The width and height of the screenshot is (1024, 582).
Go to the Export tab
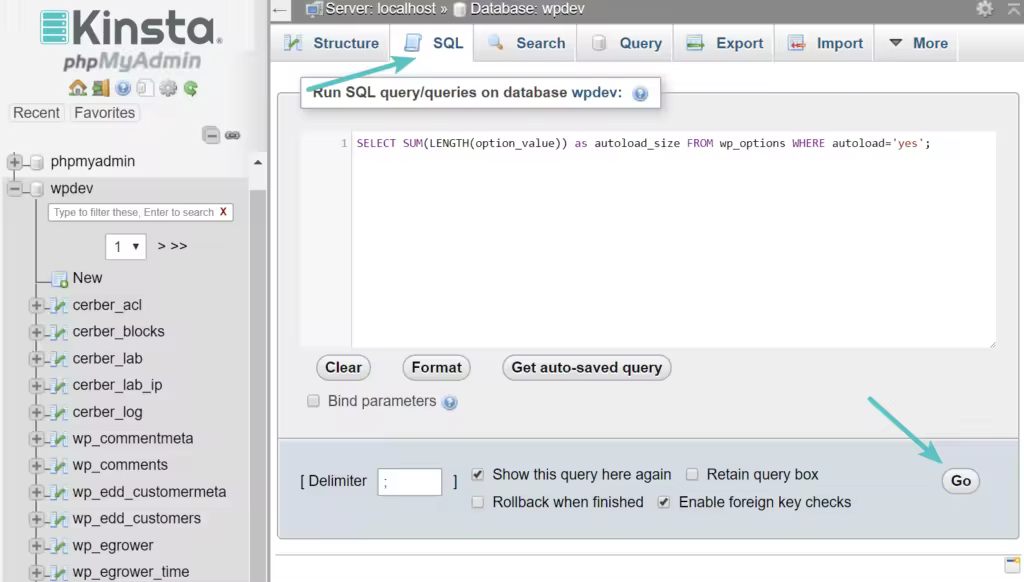[x=724, y=43]
